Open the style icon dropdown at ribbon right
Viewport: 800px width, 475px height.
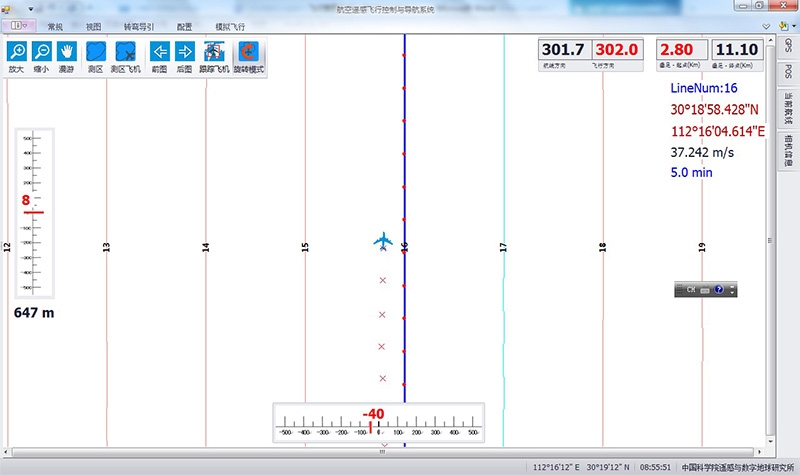pos(782,26)
